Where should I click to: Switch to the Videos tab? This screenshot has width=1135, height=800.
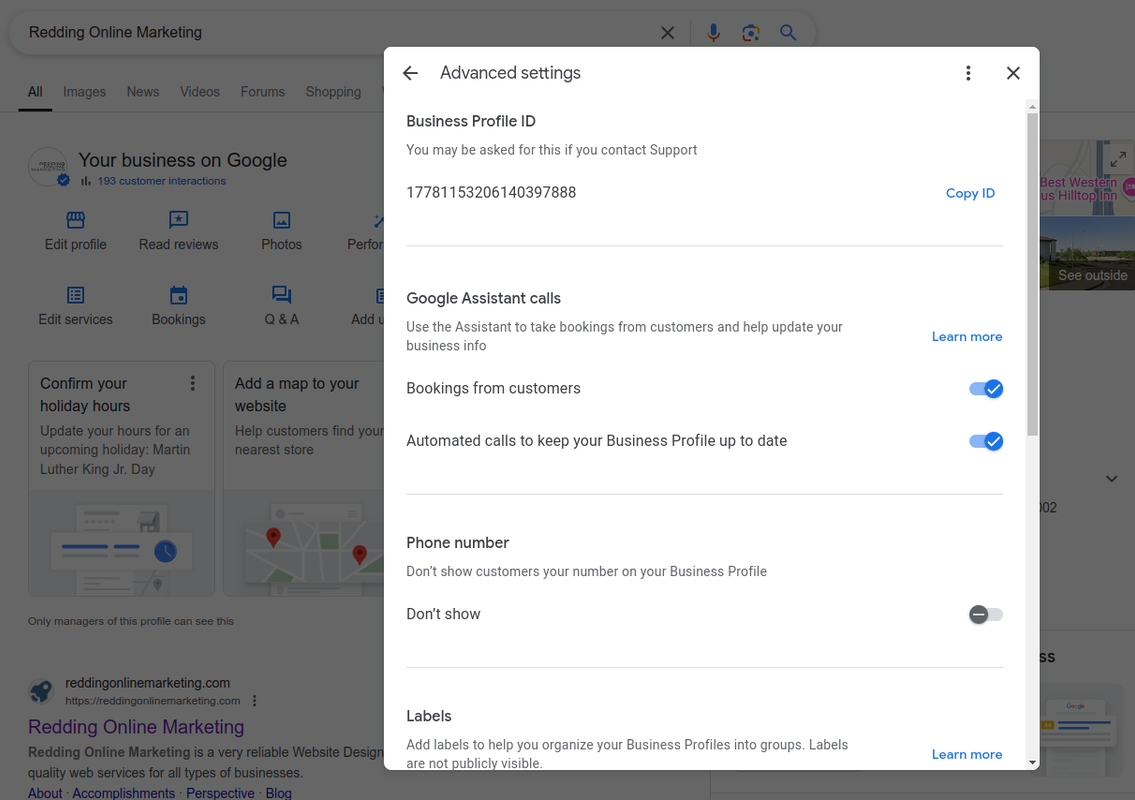200,92
